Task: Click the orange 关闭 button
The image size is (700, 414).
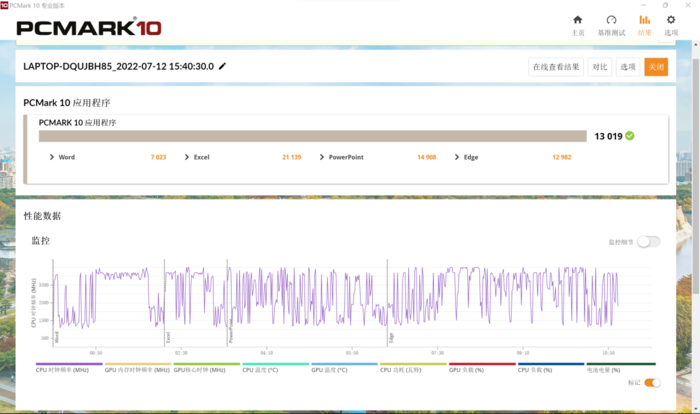Action: (x=656, y=67)
